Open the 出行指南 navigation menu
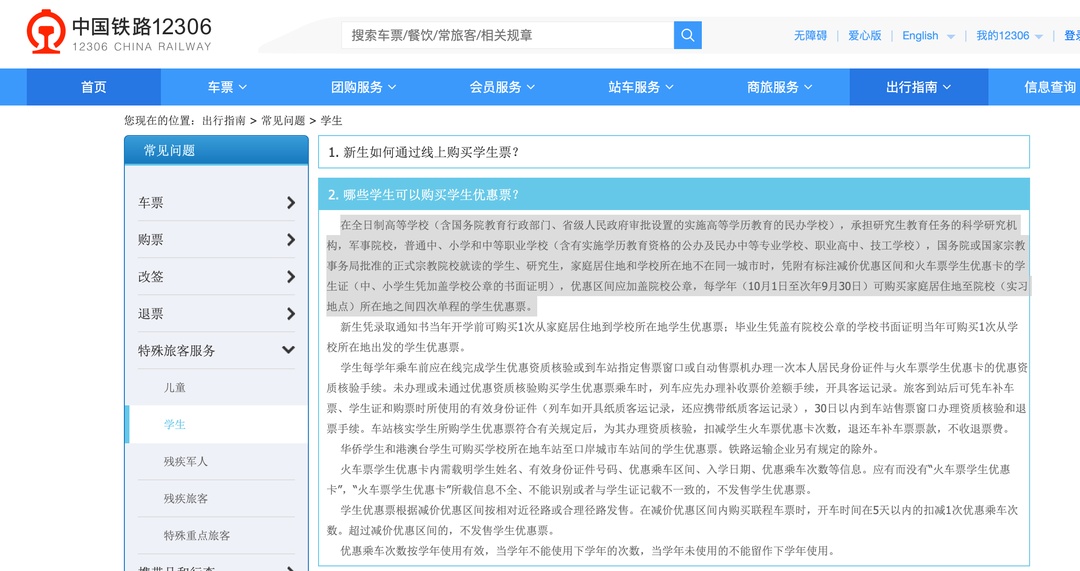The width and height of the screenshot is (1080, 571). [x=918, y=87]
